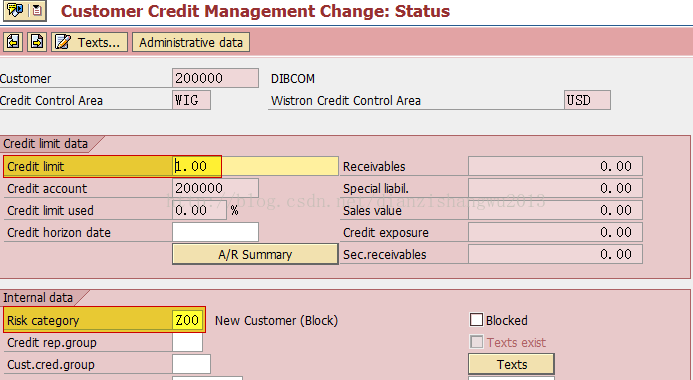Click the New Customer (Block) description

(276, 320)
